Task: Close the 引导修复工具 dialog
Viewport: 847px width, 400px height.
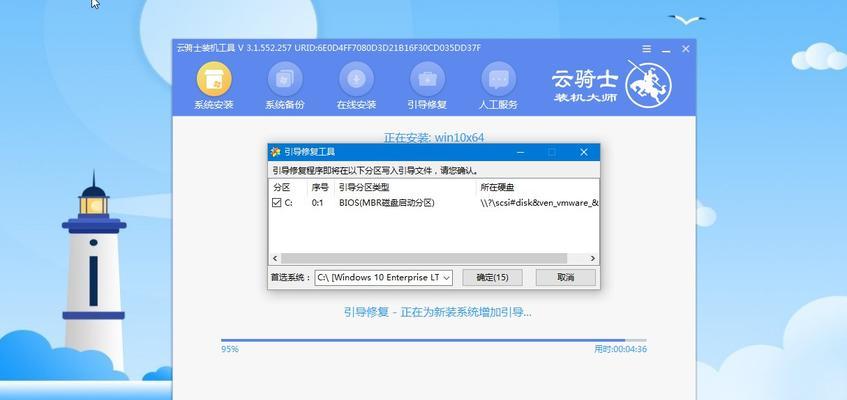Action: pyautogui.click(x=583, y=152)
